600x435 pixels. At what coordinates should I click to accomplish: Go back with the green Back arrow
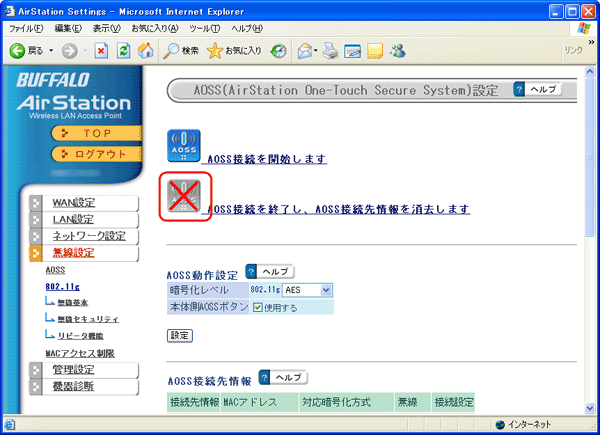(17, 51)
